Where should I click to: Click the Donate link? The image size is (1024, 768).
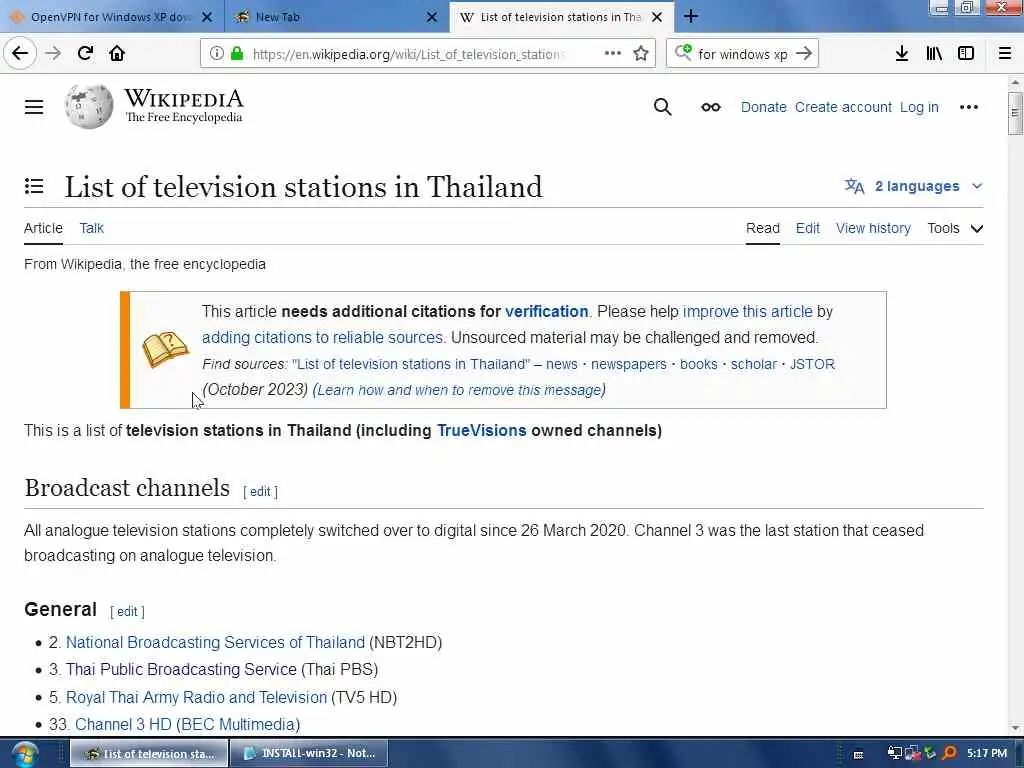pos(763,107)
